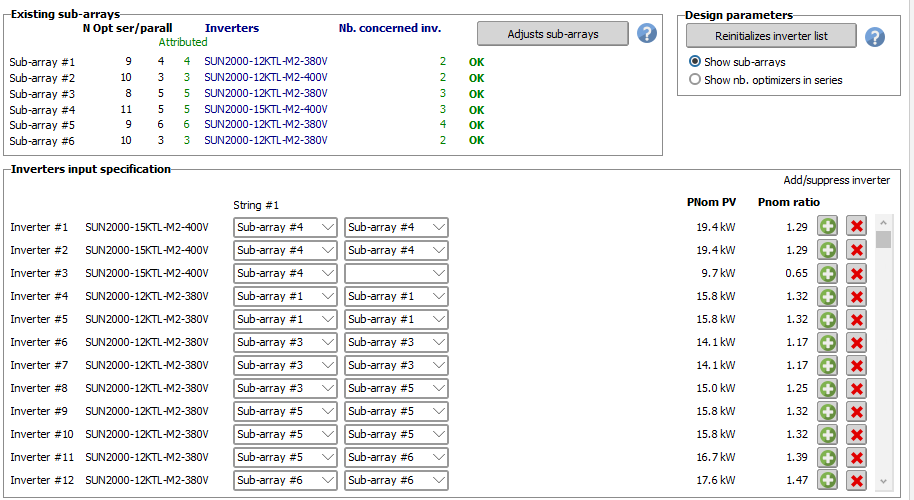Click scrollbar up arrow in inverter list

click(x=883, y=223)
